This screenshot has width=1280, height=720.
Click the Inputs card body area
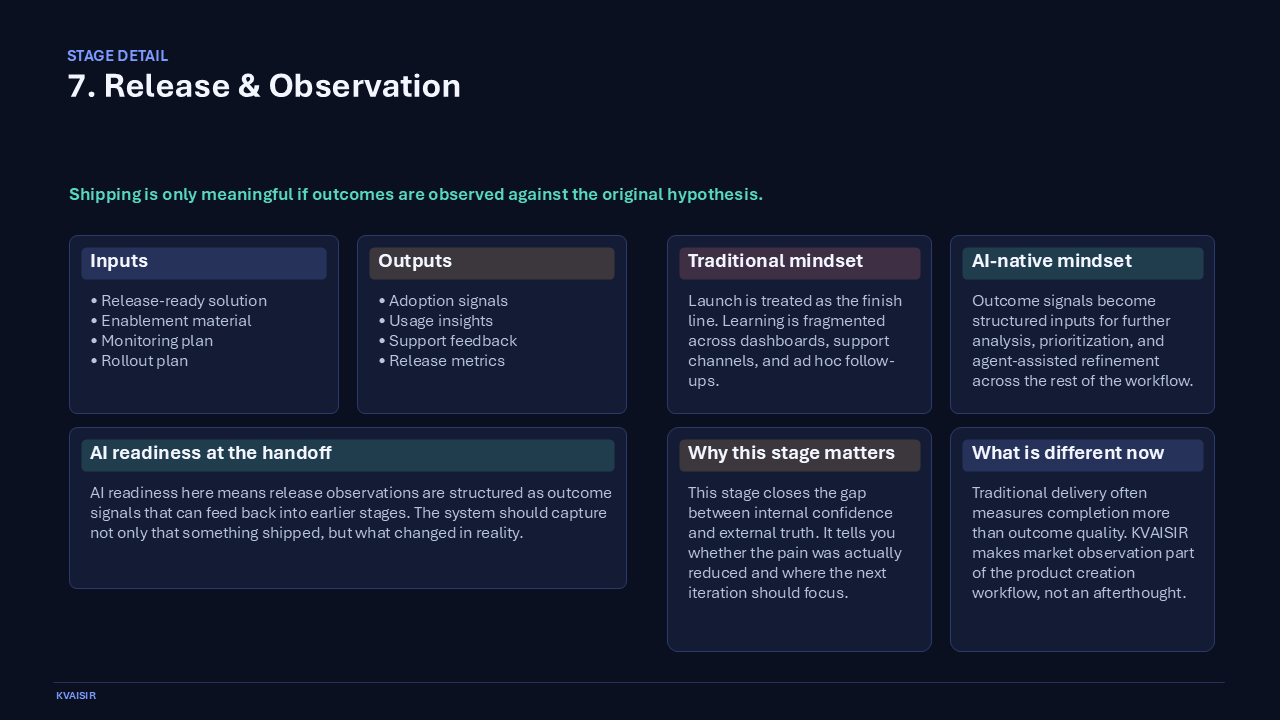coord(203,330)
